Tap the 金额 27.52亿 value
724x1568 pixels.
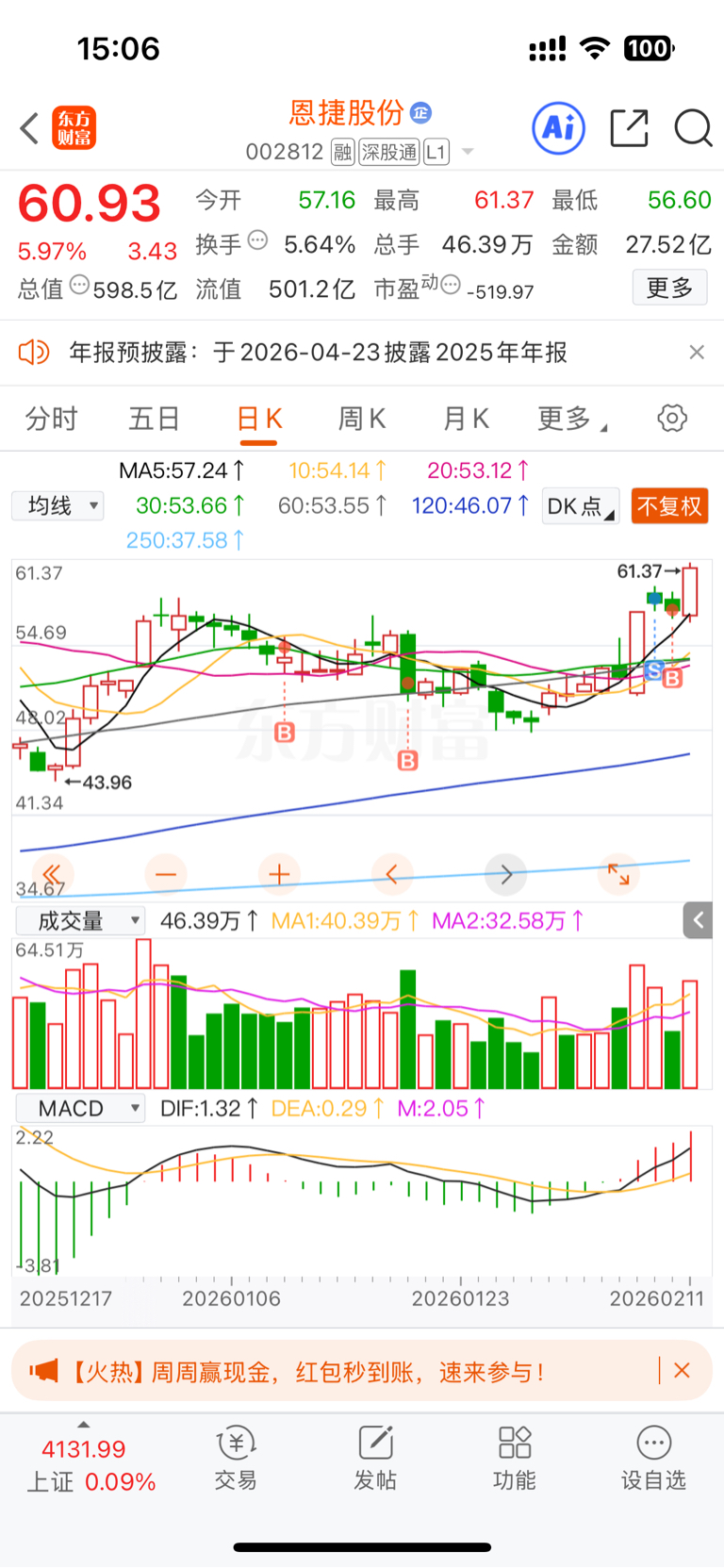668,244
